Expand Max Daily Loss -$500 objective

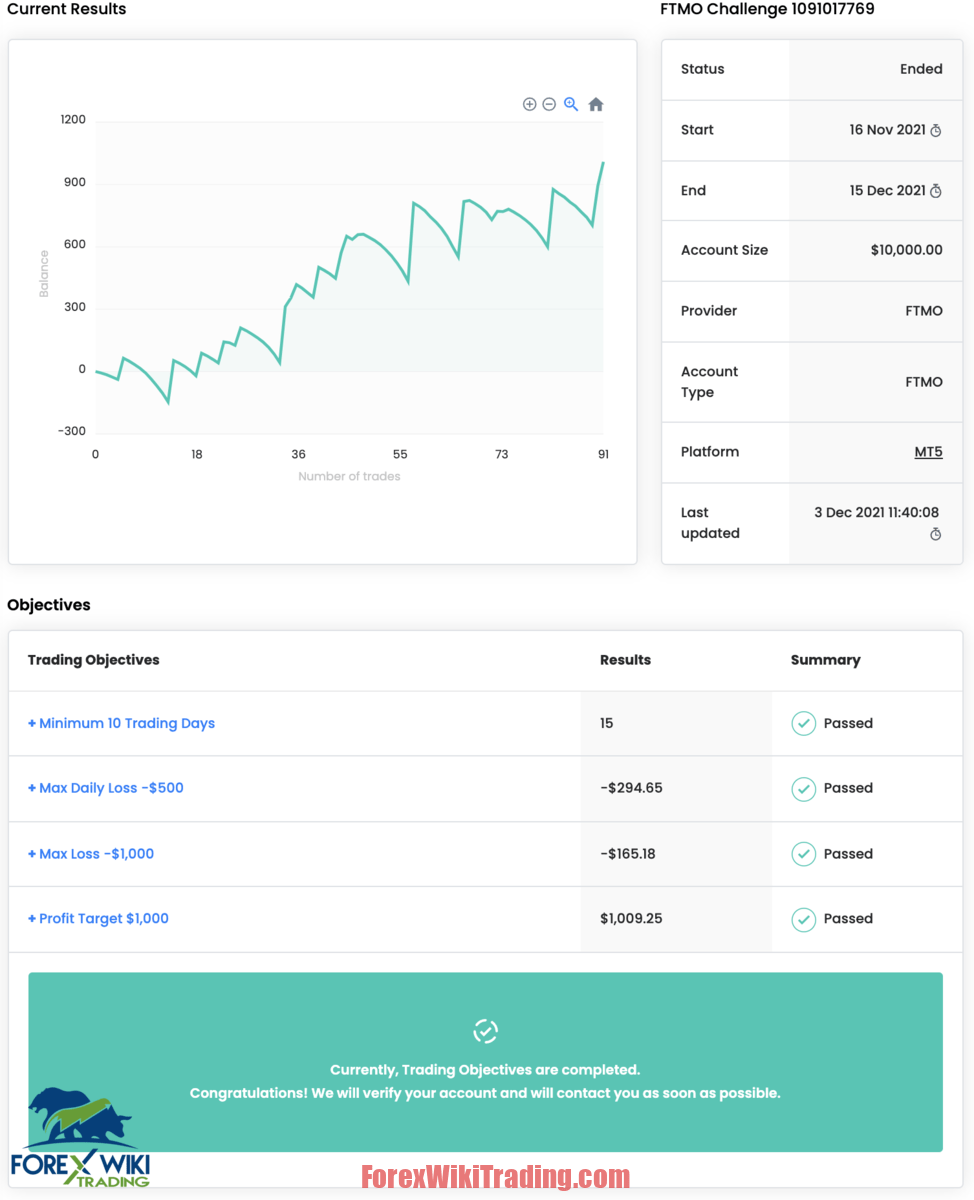(106, 788)
